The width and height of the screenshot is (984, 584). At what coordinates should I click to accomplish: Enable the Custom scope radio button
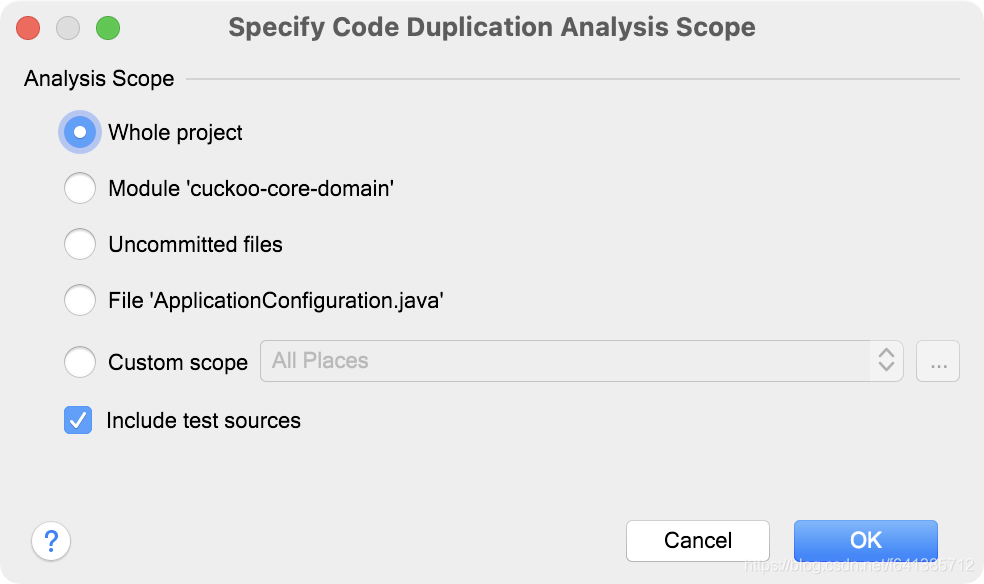pyautogui.click(x=80, y=362)
